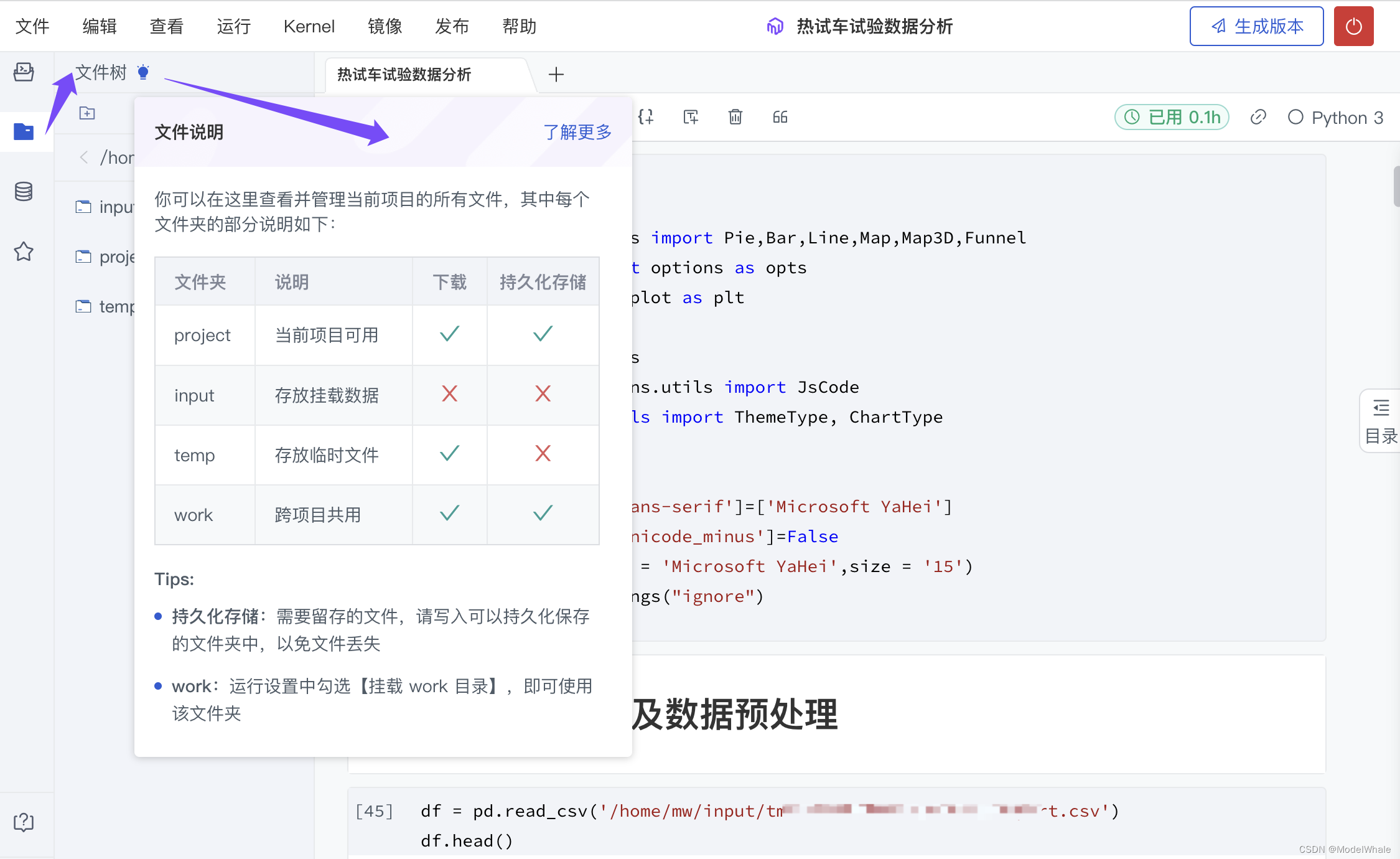The height and width of the screenshot is (859, 1400).
Task: Click the 生成版本 button
Action: pos(1256,26)
